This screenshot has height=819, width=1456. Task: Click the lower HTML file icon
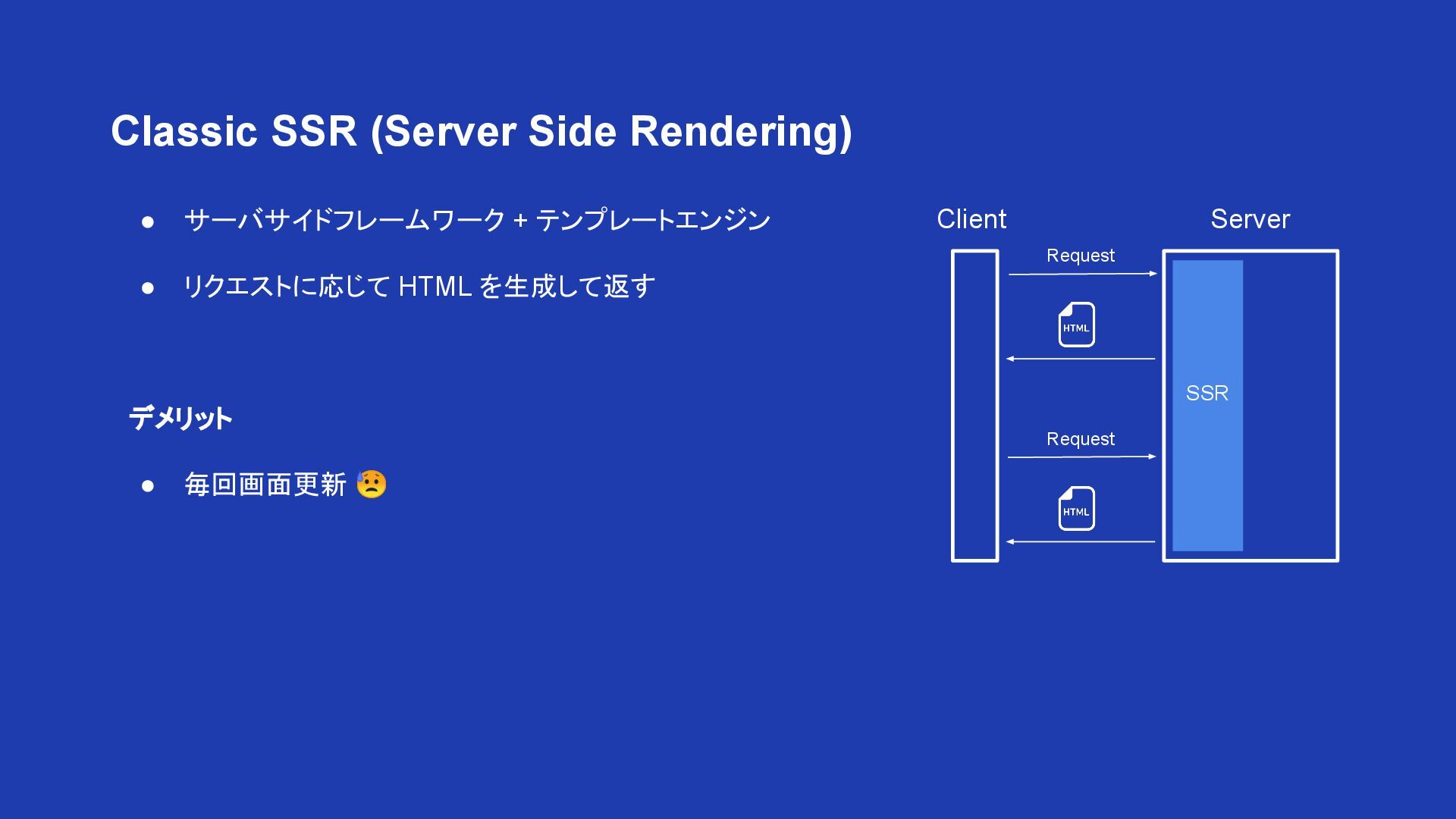1076,508
